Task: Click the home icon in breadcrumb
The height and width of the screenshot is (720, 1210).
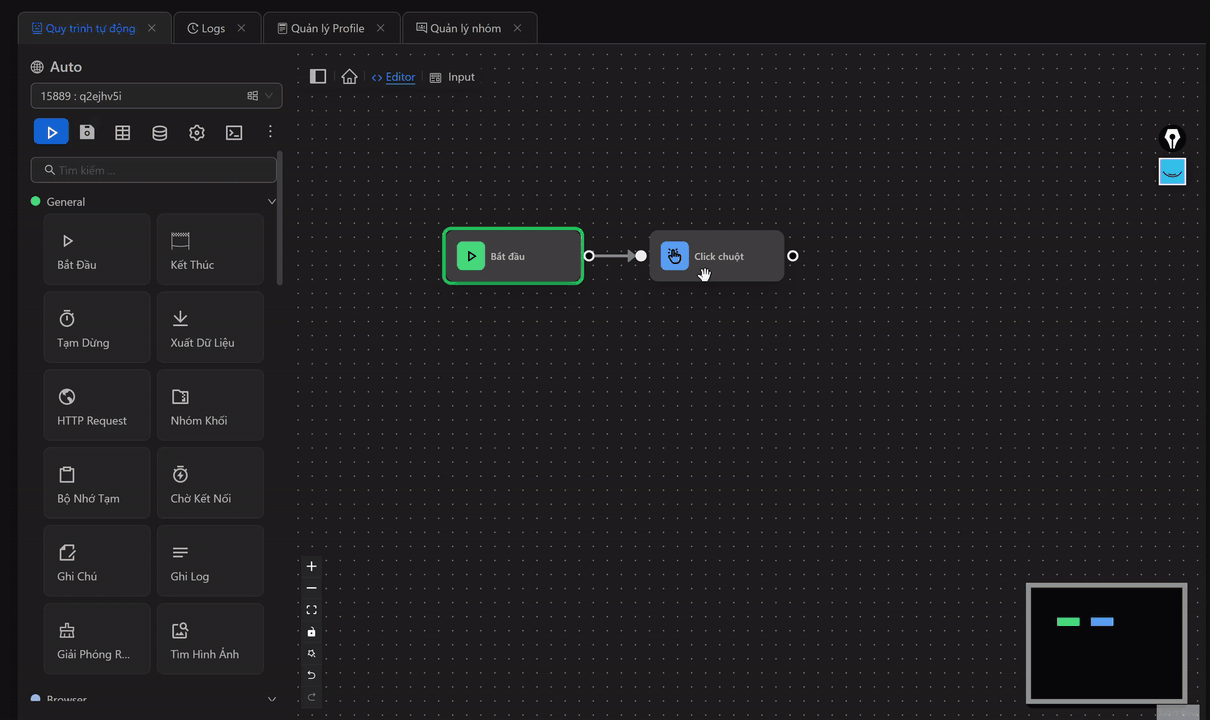Action: [x=349, y=77]
